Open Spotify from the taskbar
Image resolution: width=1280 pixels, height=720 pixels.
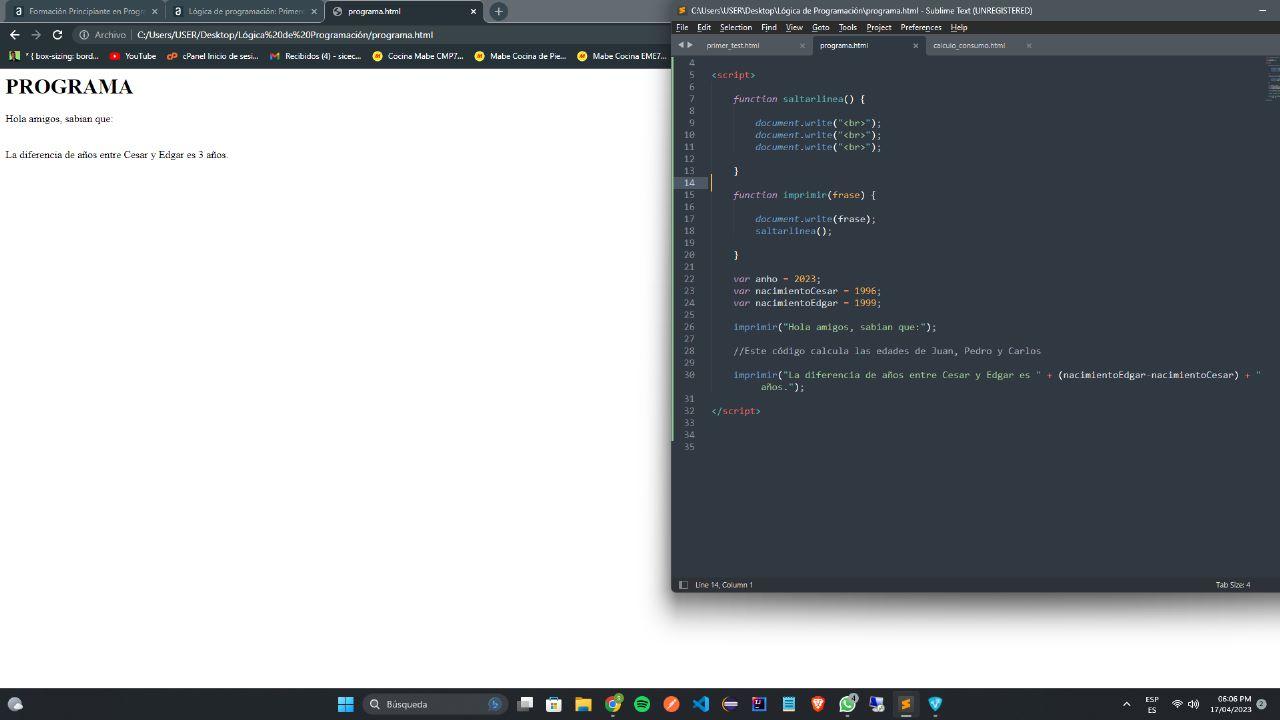pos(642,704)
